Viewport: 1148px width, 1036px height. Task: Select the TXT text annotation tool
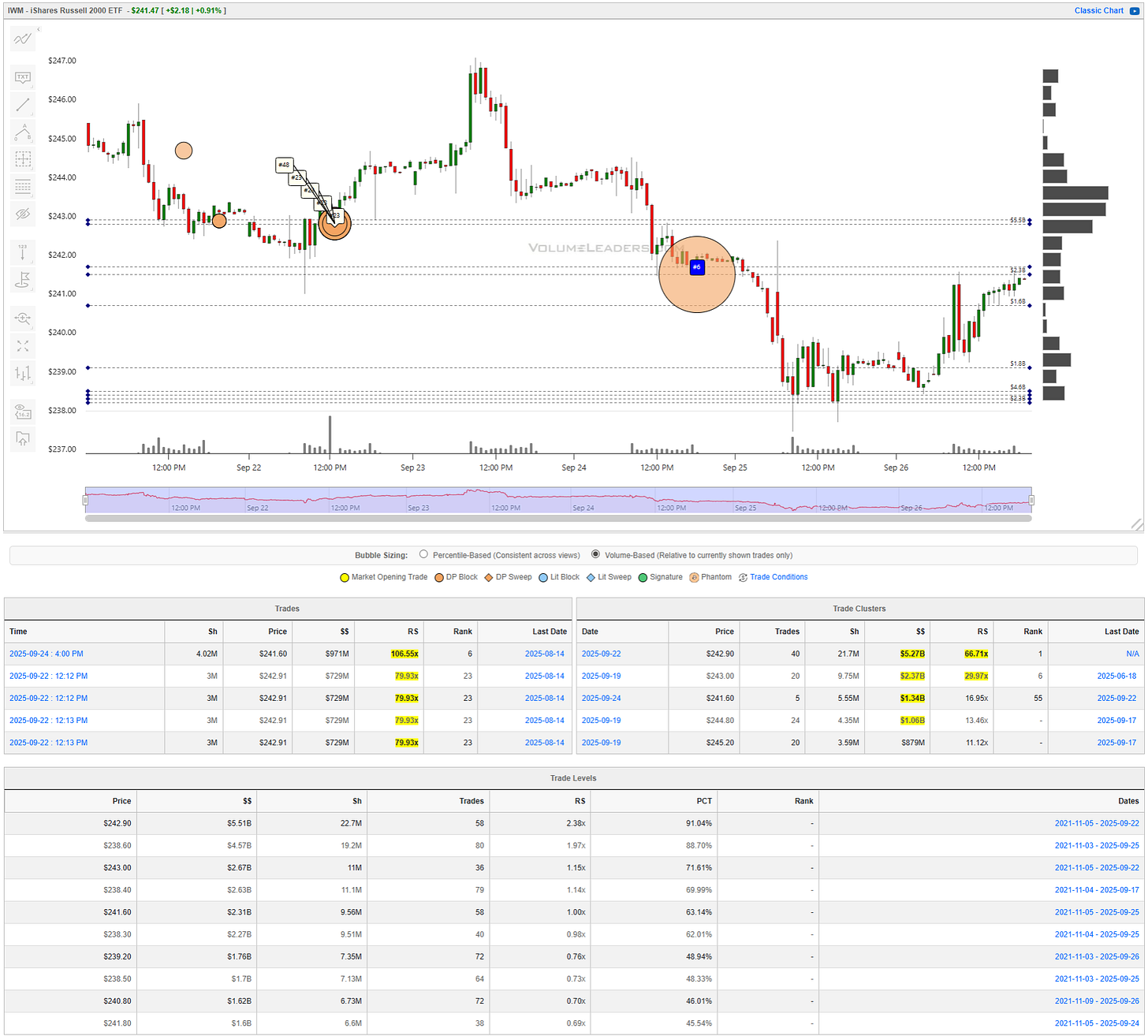[x=23, y=77]
